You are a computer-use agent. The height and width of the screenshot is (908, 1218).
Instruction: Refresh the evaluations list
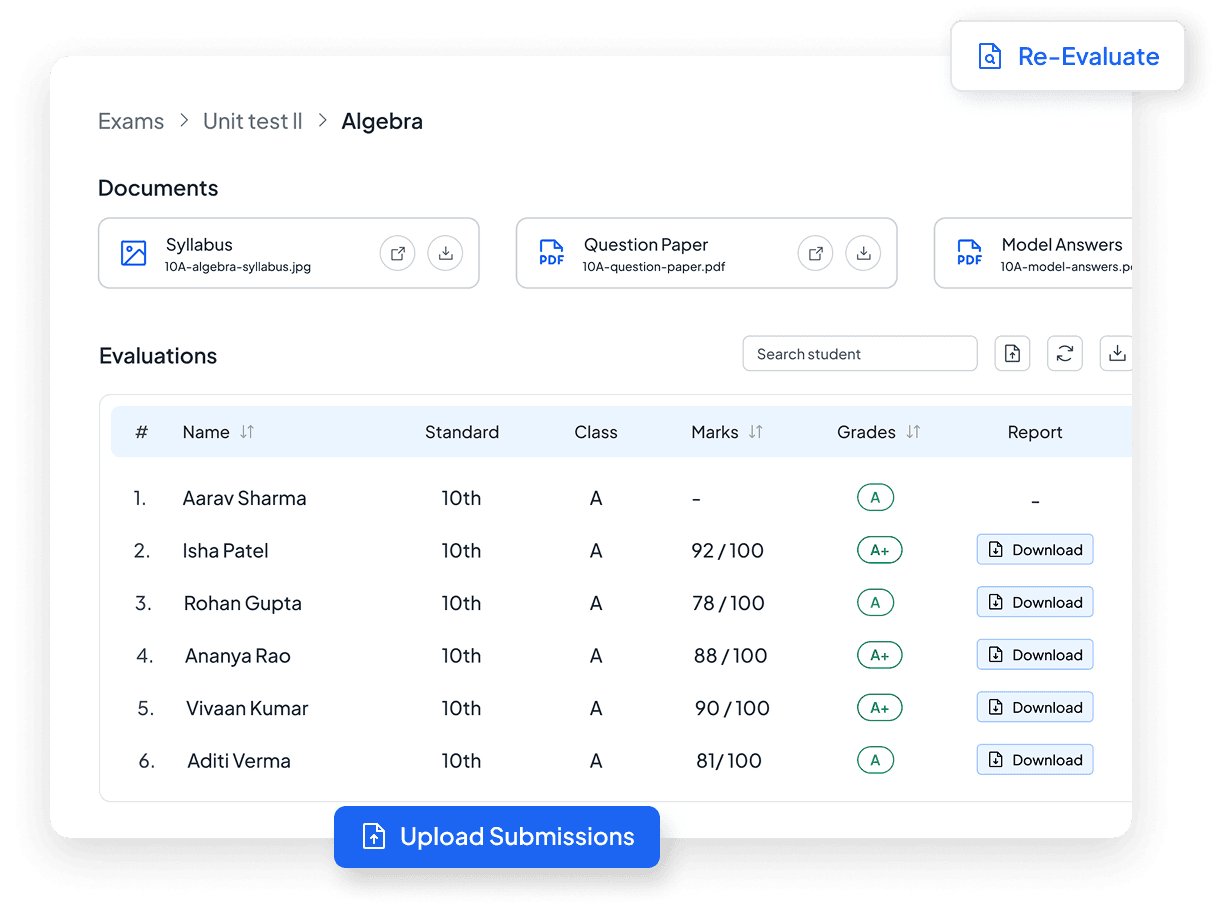coord(1065,353)
